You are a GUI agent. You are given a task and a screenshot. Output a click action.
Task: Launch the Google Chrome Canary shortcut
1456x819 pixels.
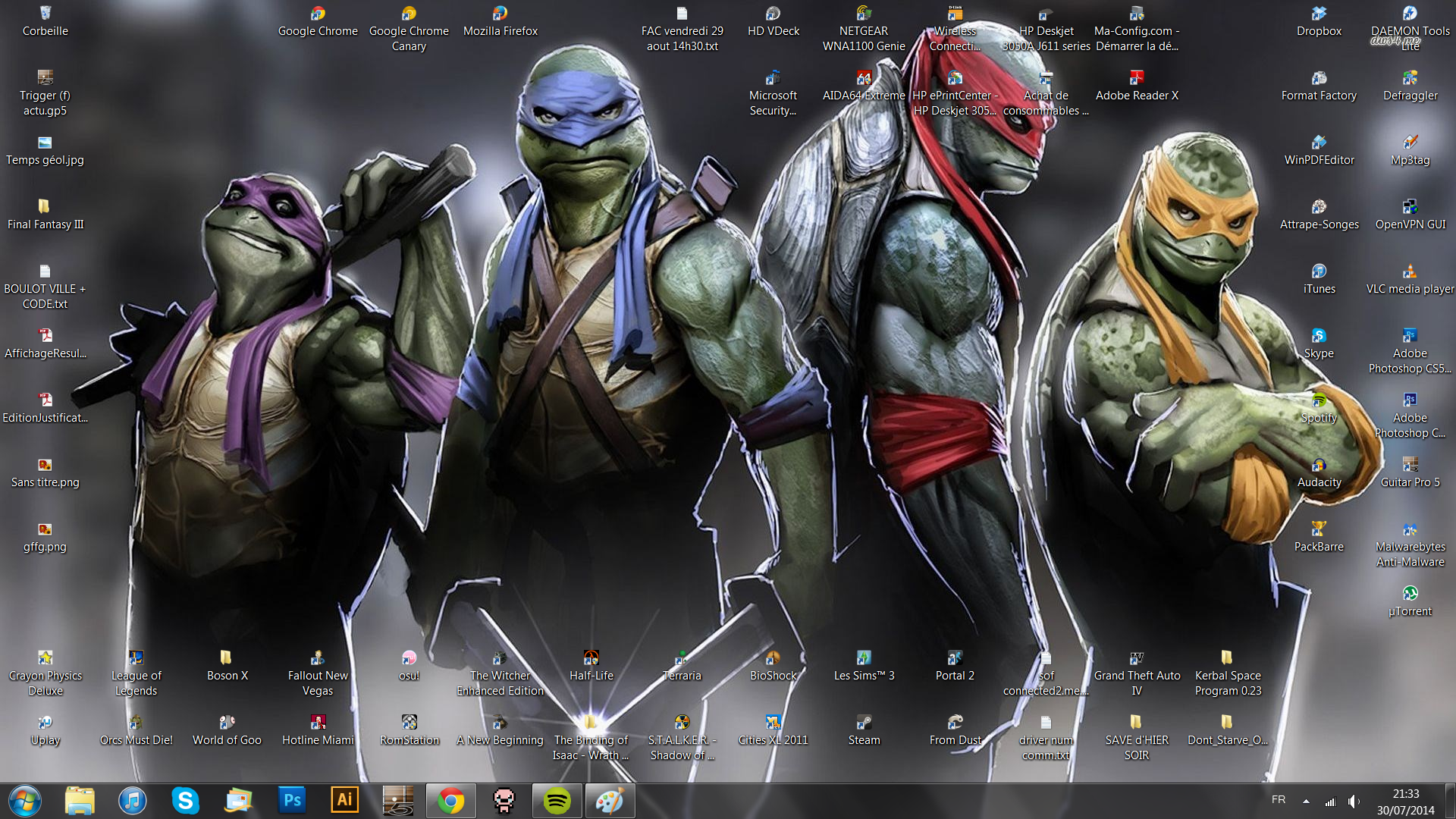409,29
